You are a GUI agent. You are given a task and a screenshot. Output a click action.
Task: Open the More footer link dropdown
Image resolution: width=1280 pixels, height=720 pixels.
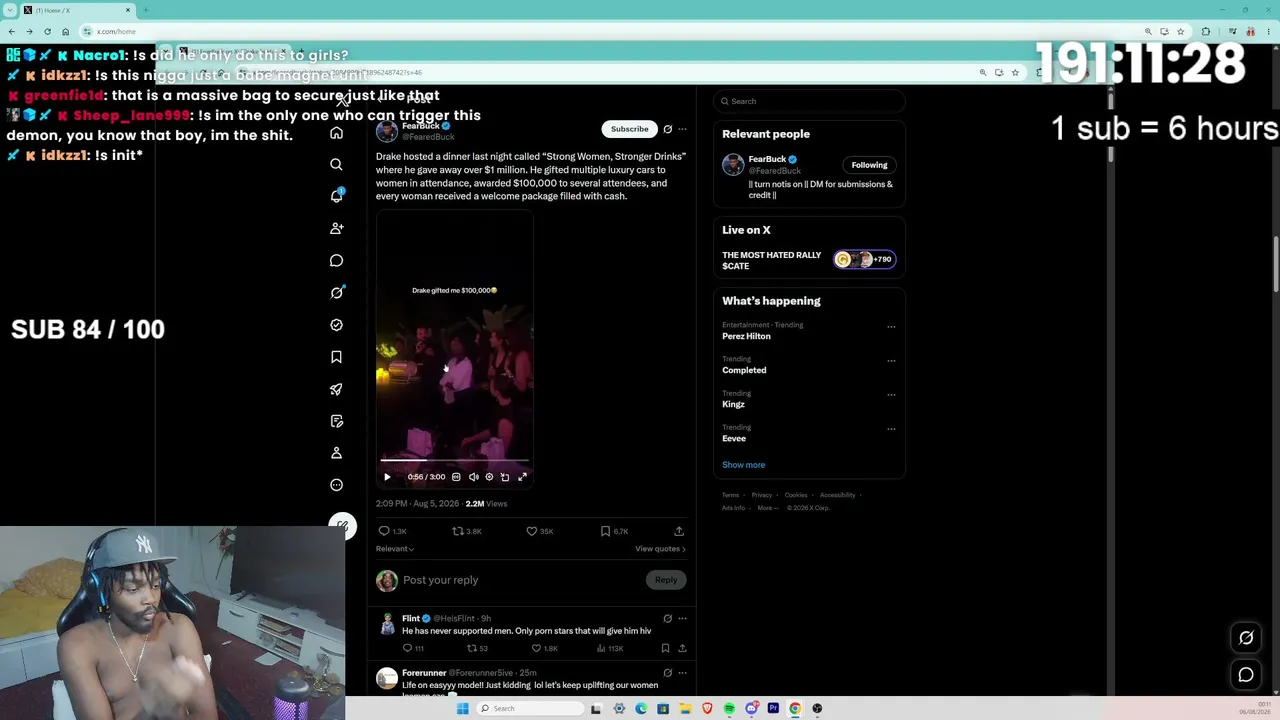click(x=767, y=508)
